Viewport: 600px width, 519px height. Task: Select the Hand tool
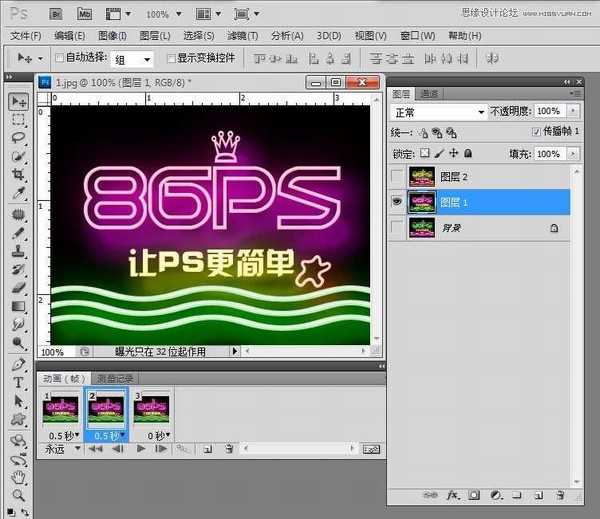18,476
